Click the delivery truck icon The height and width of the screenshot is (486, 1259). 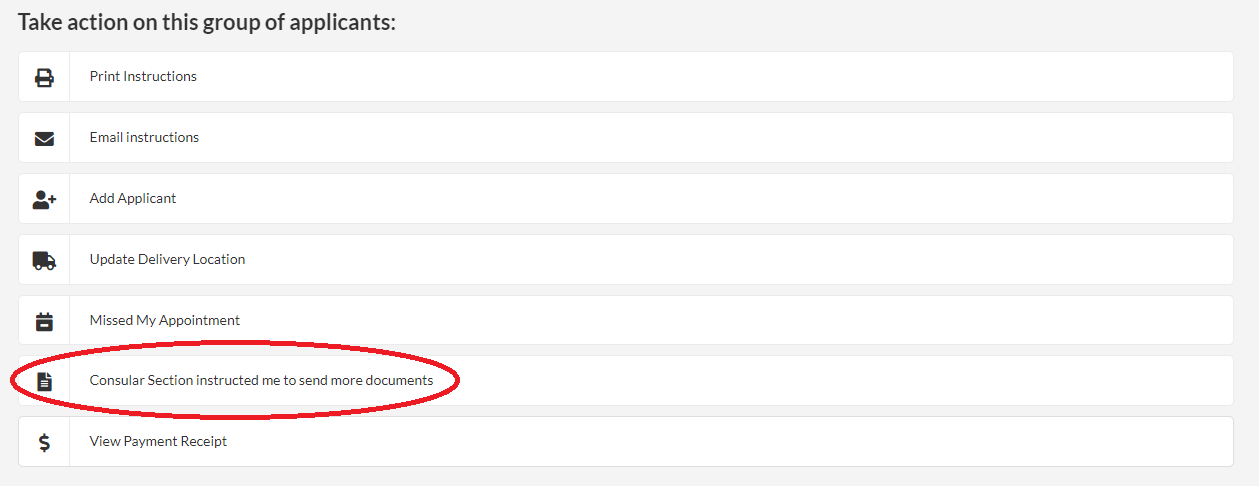pos(44,260)
